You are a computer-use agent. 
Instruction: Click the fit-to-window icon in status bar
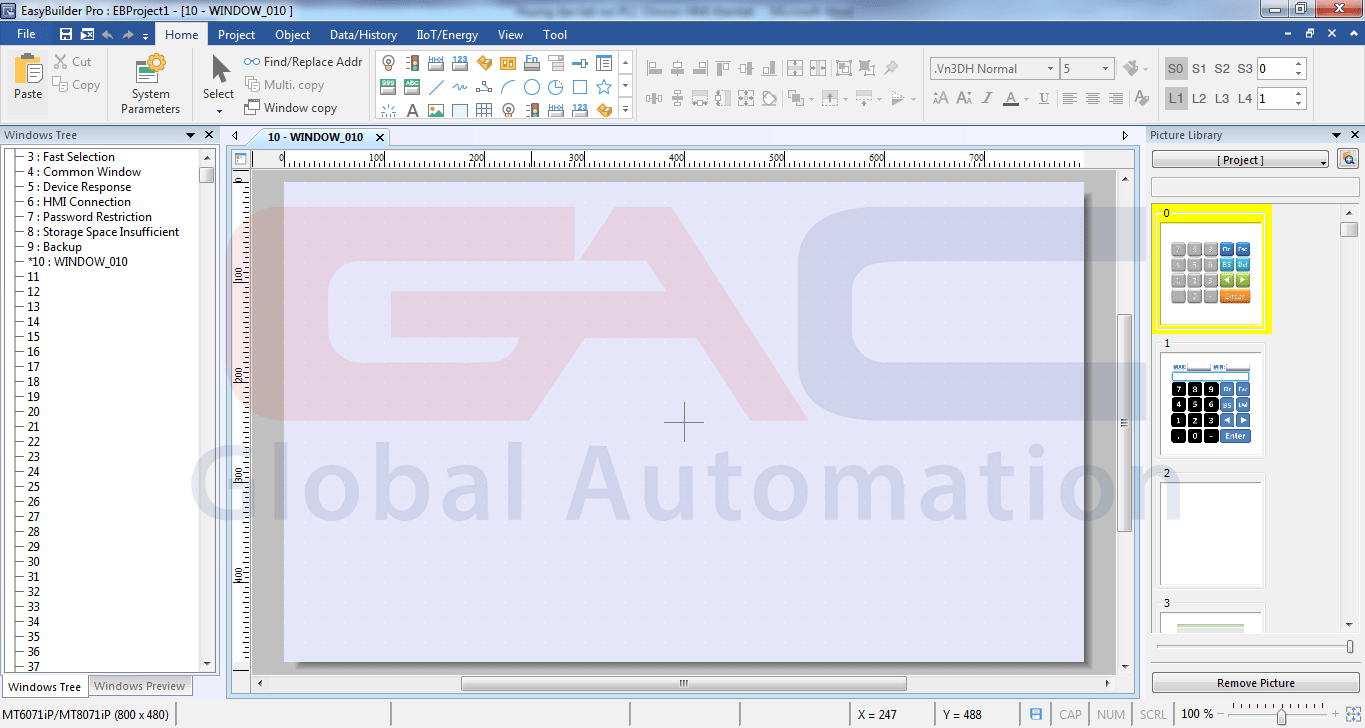(1354, 714)
